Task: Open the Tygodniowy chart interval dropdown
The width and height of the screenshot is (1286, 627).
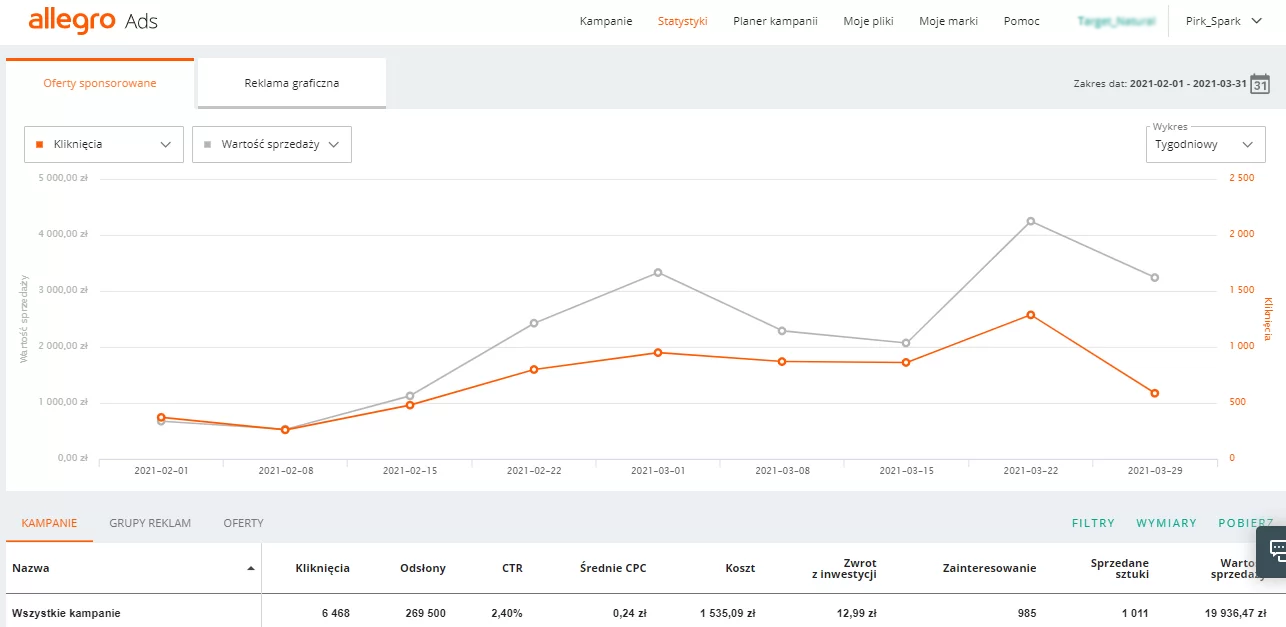Action: coord(1204,144)
